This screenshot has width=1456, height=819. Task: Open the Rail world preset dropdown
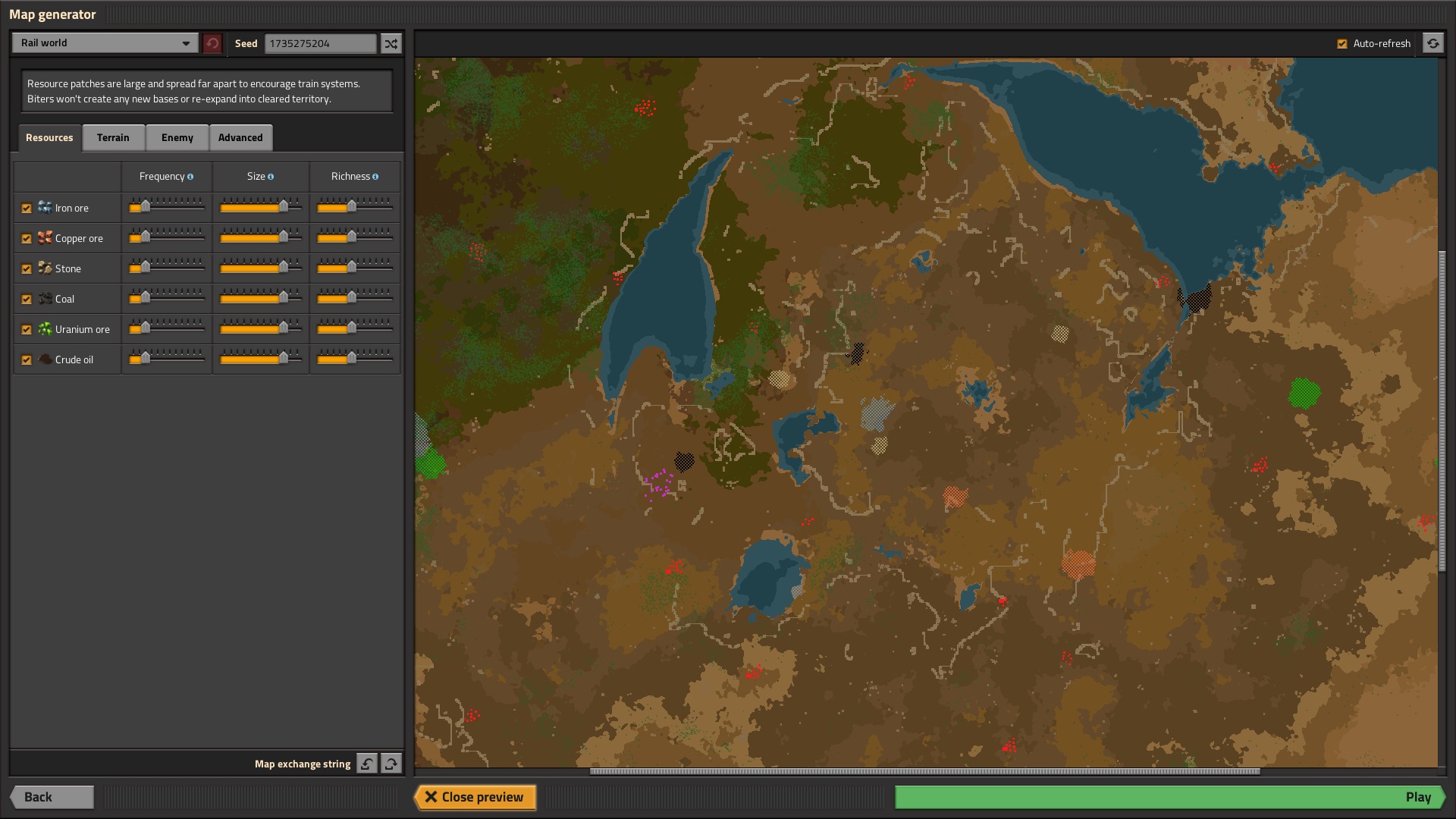105,43
